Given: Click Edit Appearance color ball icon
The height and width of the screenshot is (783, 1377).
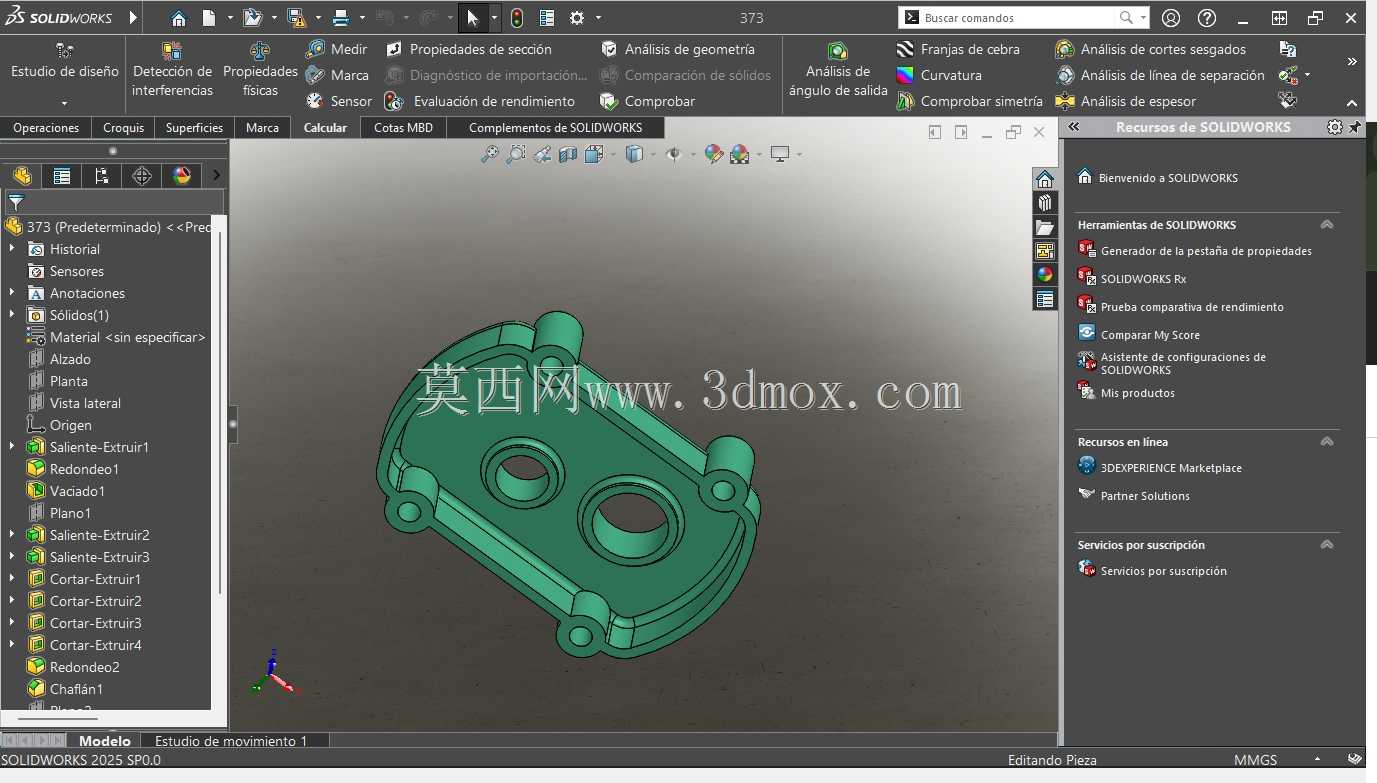Looking at the screenshot, I should [x=713, y=154].
